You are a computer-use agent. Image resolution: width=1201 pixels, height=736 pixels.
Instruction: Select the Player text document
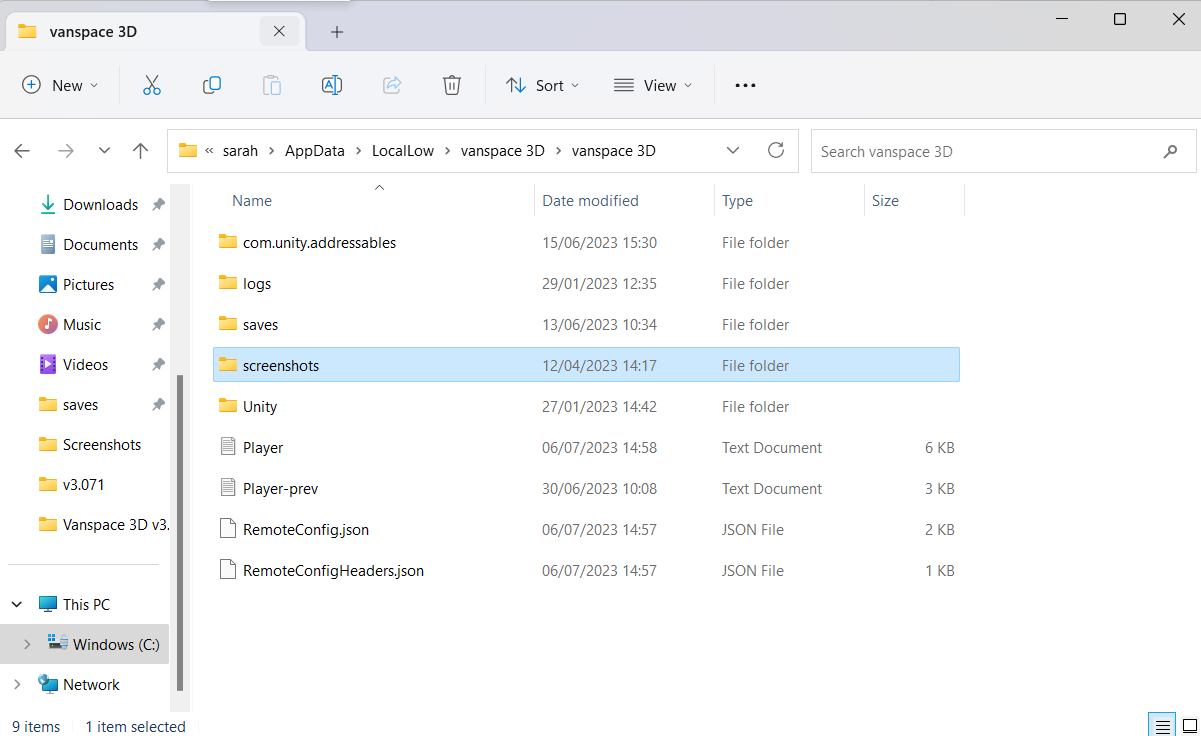(x=587, y=447)
